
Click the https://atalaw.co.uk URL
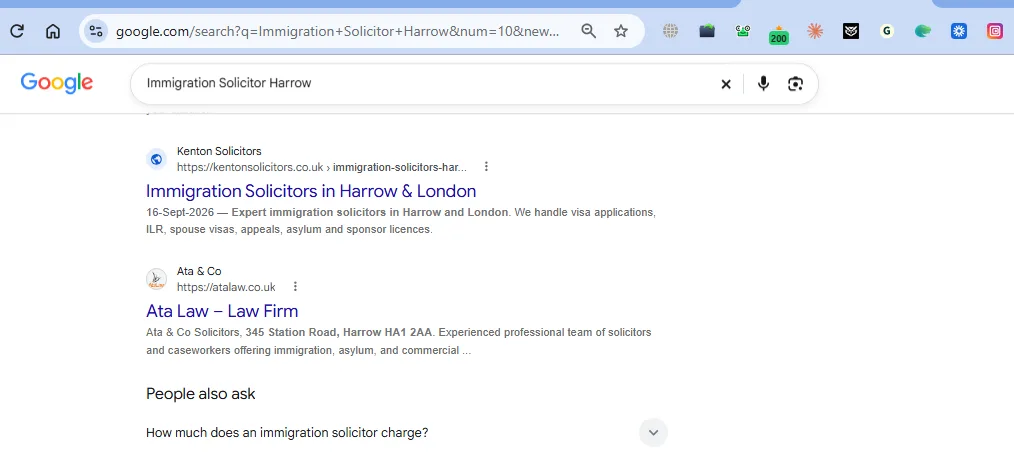226,287
